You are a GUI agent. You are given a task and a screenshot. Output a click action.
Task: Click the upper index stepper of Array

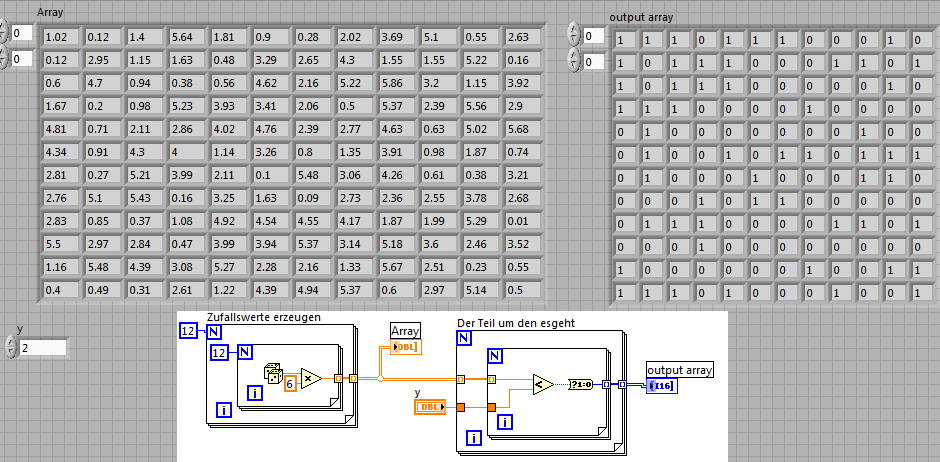4,32
